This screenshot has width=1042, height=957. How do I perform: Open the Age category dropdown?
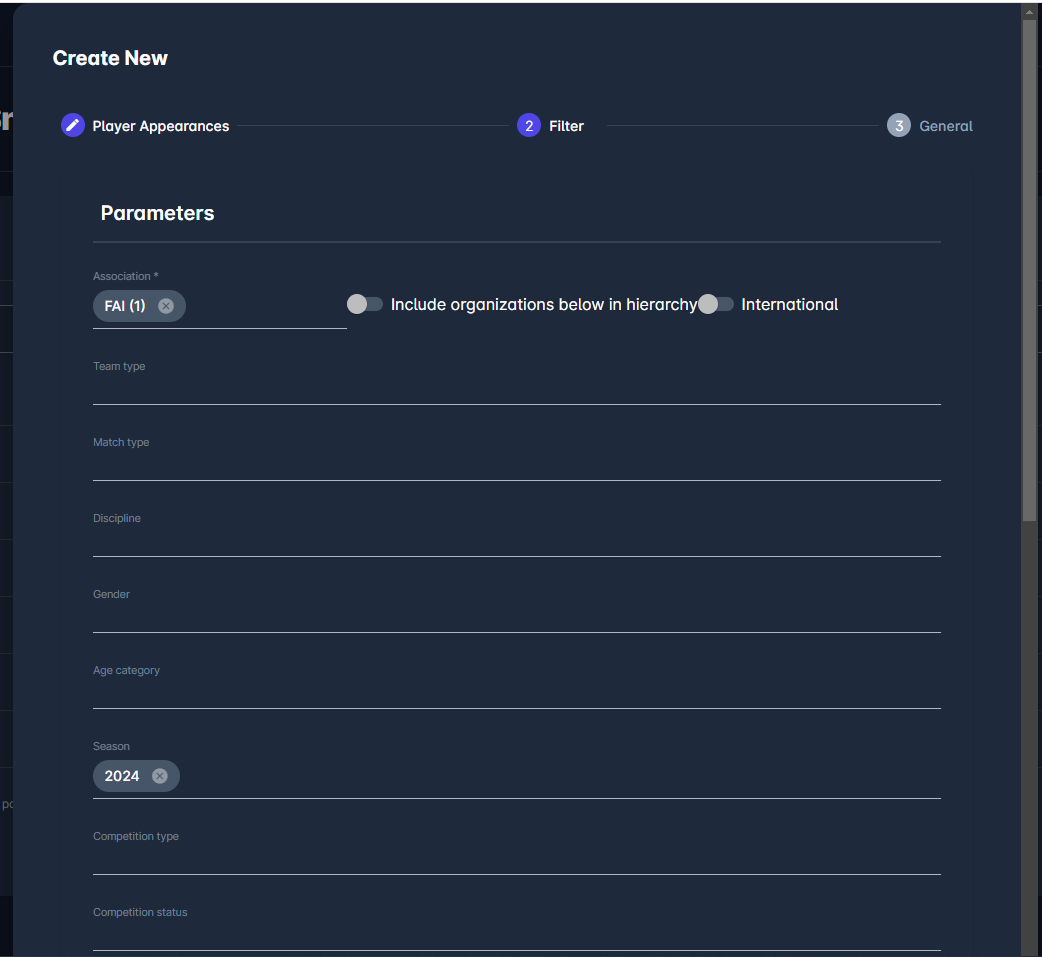click(516, 693)
